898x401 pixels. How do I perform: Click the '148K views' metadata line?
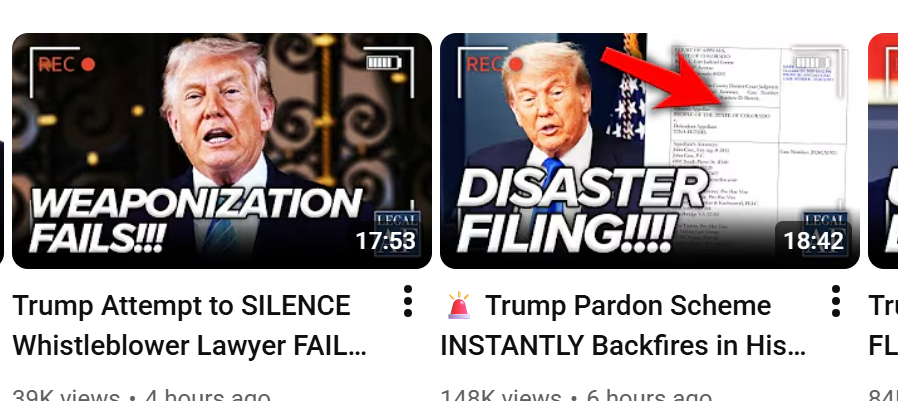point(576,395)
